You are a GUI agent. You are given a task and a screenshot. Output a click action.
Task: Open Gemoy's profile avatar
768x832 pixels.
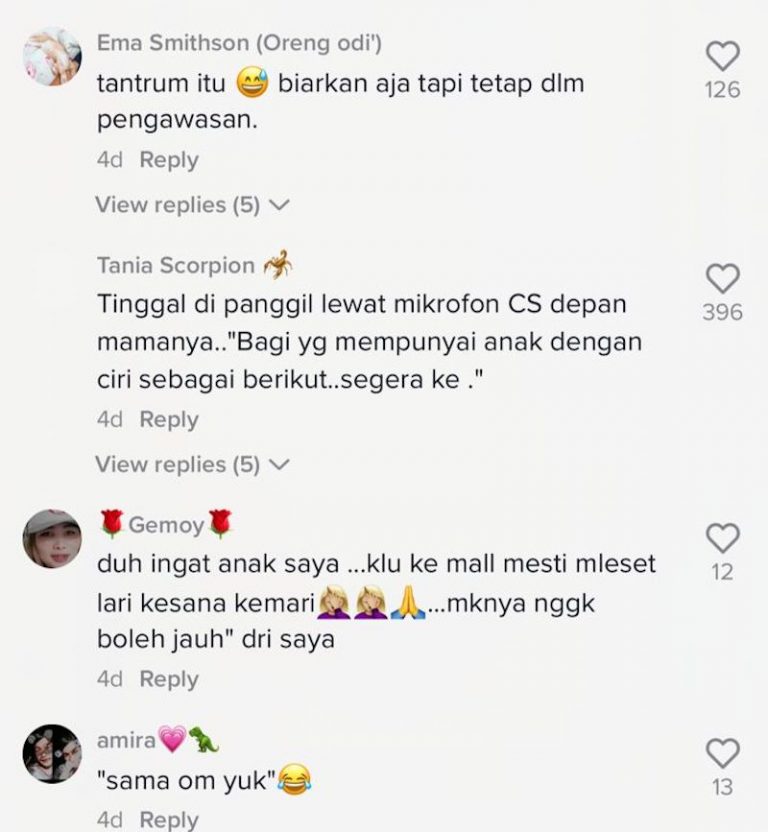pos(52,539)
